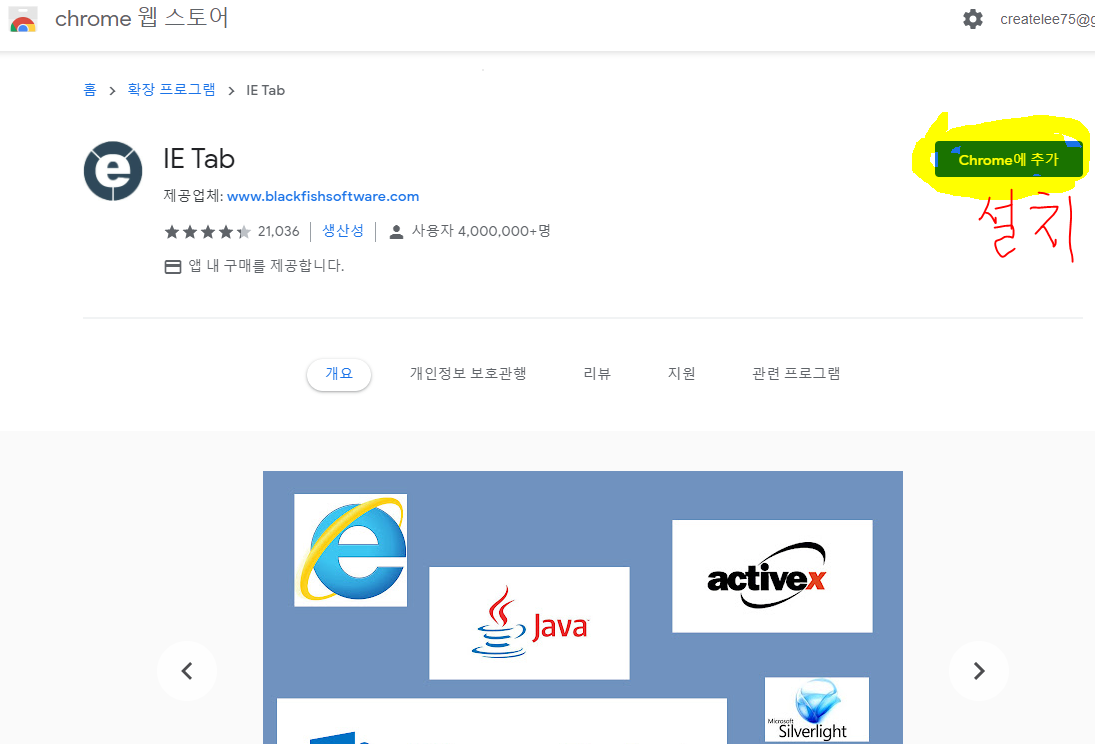
Task: Open the 21,036 ratings count
Action: pyautogui.click(x=279, y=231)
